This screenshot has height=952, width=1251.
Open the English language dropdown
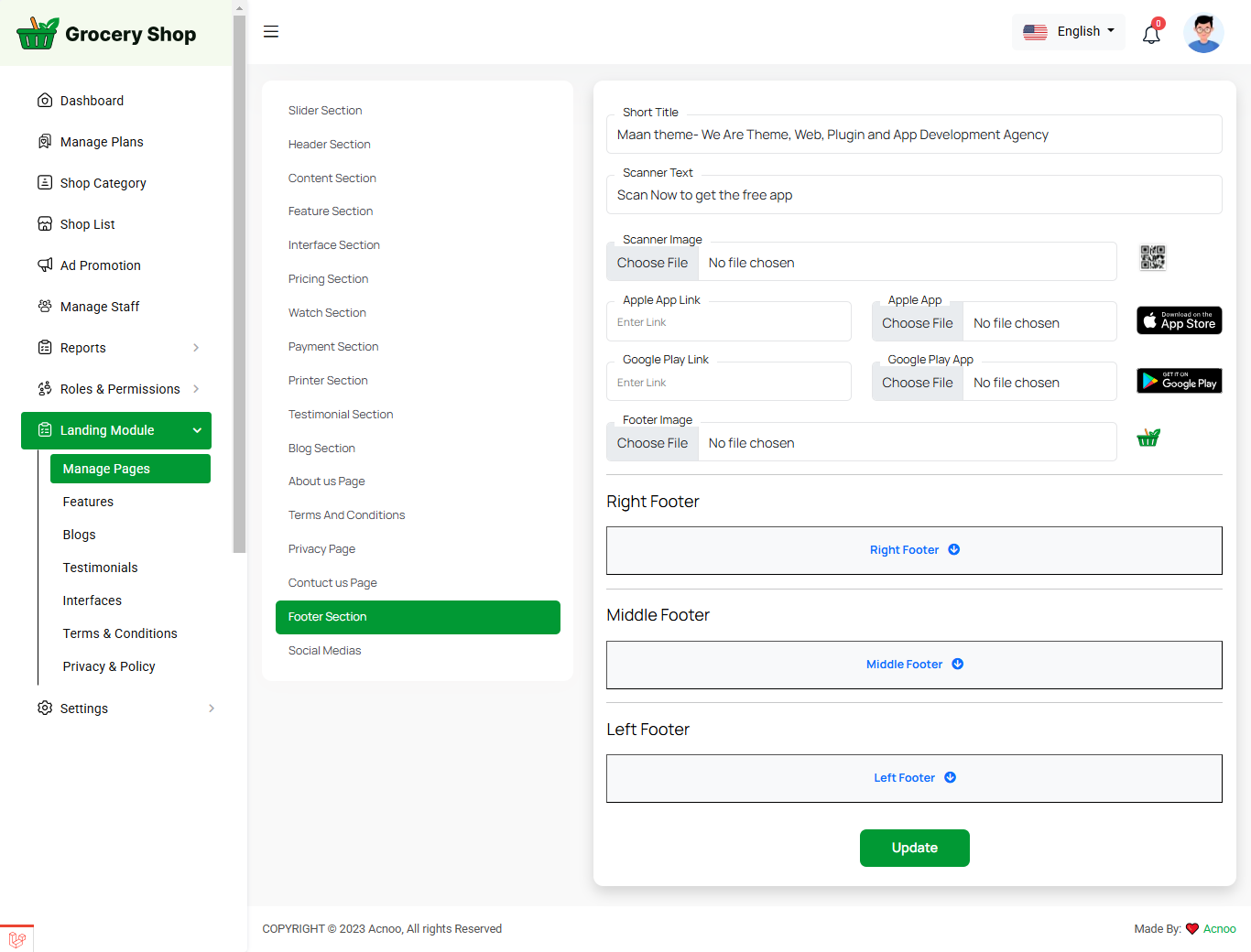pyautogui.click(x=1069, y=32)
